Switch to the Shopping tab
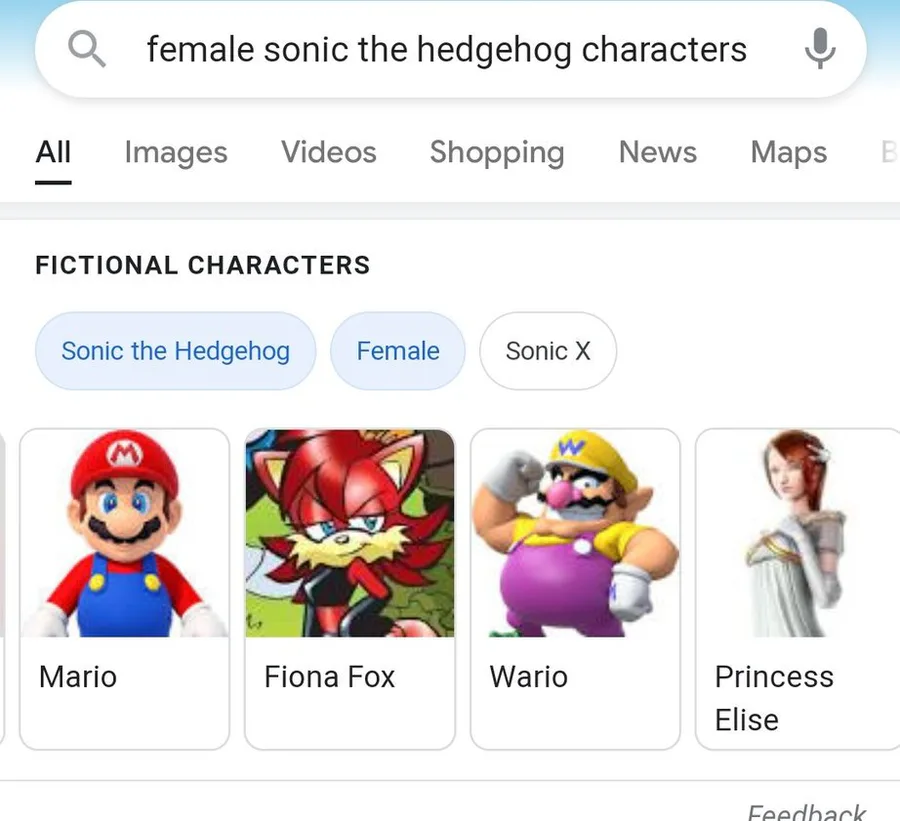 (x=497, y=152)
